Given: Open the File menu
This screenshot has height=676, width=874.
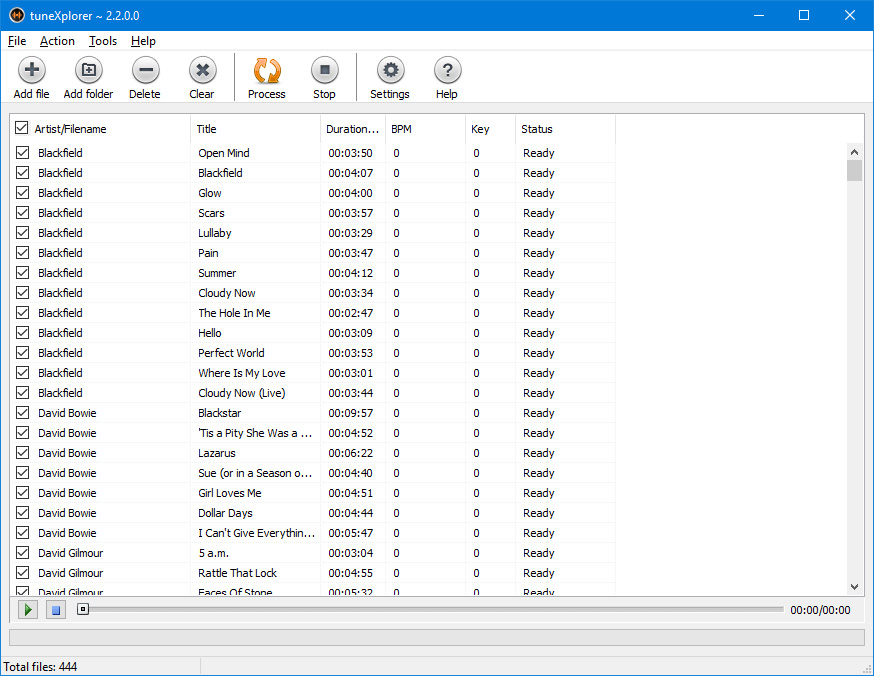Looking at the screenshot, I should tap(17, 41).
